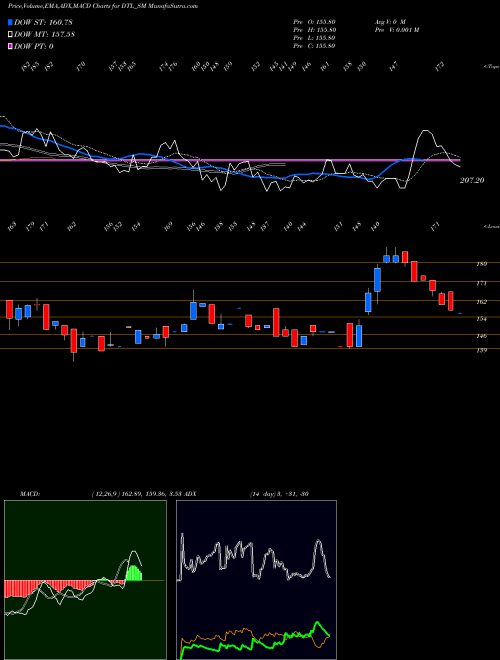Click the Pre O previous open value
Viewport: 500px width, 660px height.
pos(314,21)
